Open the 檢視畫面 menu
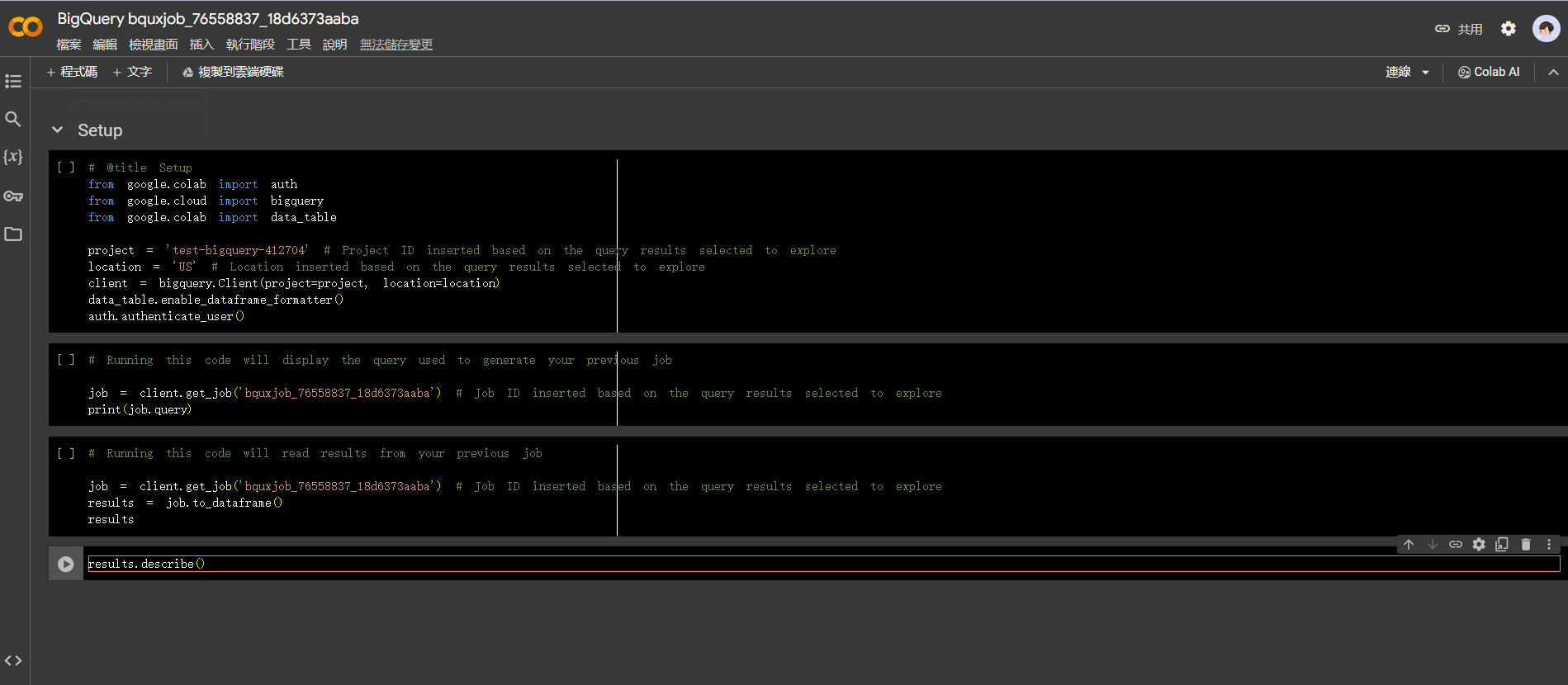1568x685 pixels. tap(154, 45)
